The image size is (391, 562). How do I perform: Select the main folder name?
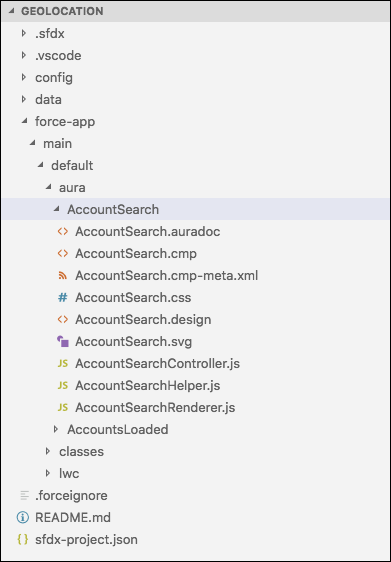pyautogui.click(x=57, y=144)
